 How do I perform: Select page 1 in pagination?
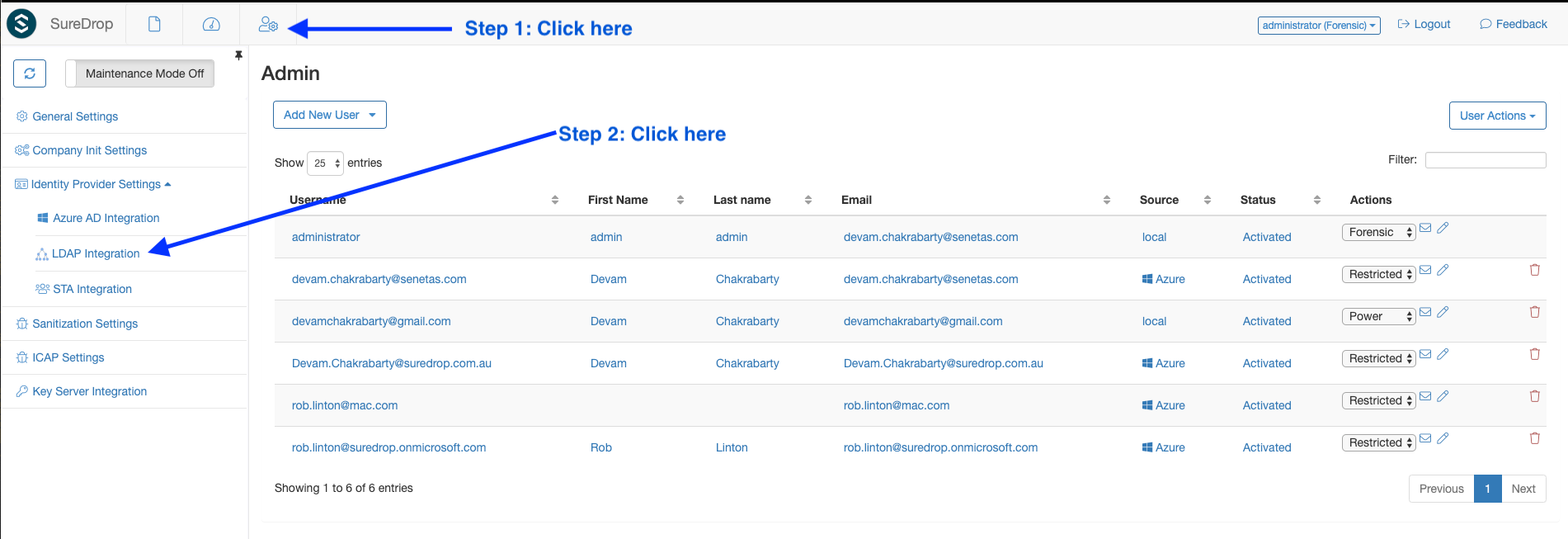click(1488, 489)
